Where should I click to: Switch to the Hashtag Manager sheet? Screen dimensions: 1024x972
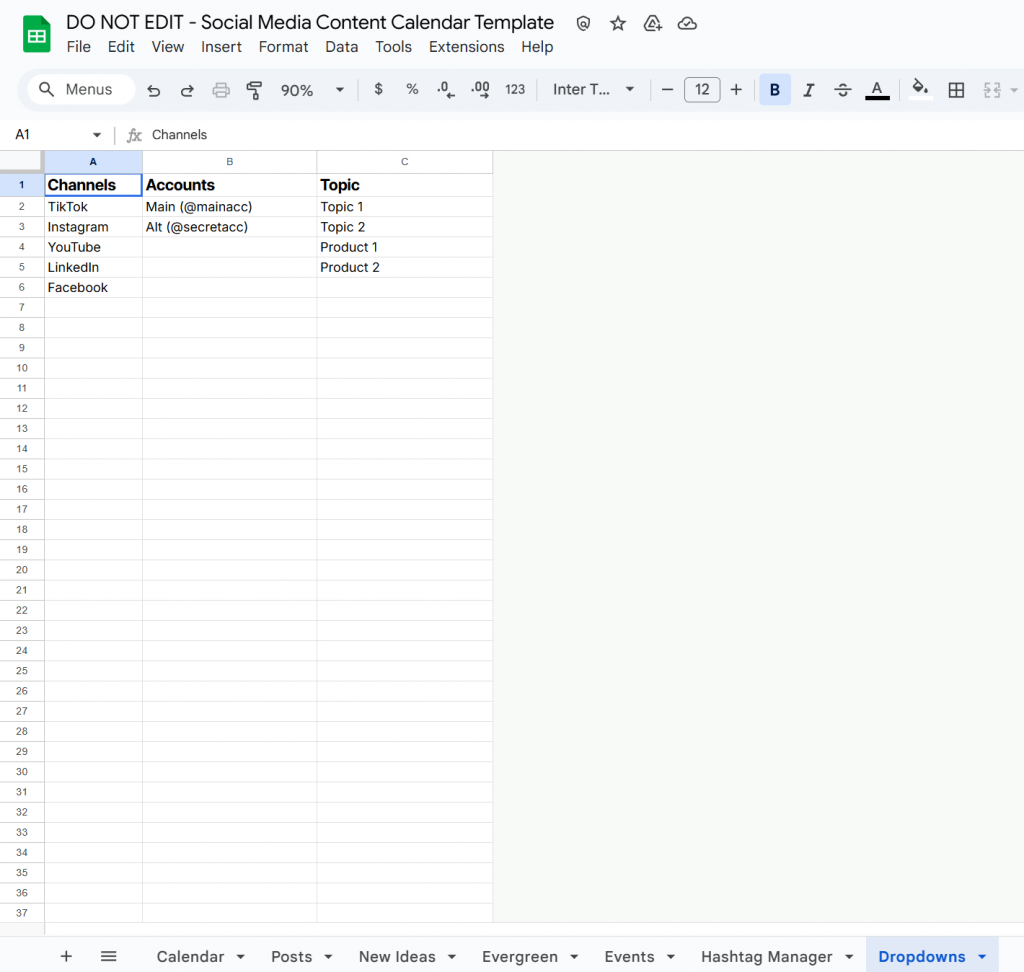click(766, 956)
